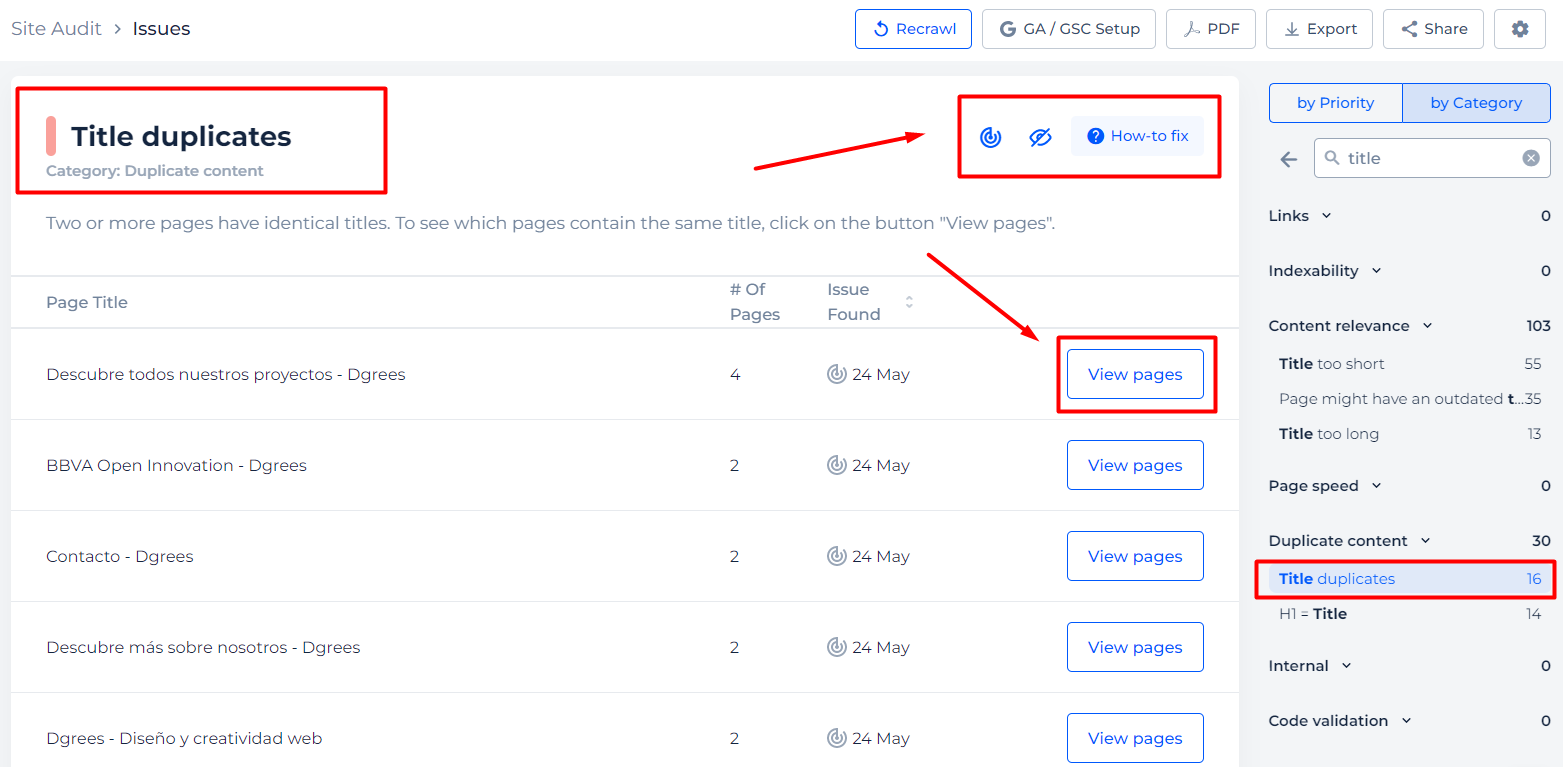The image size is (1563, 767).
Task: Select the H1 = Title issue
Action: [x=1409, y=614]
